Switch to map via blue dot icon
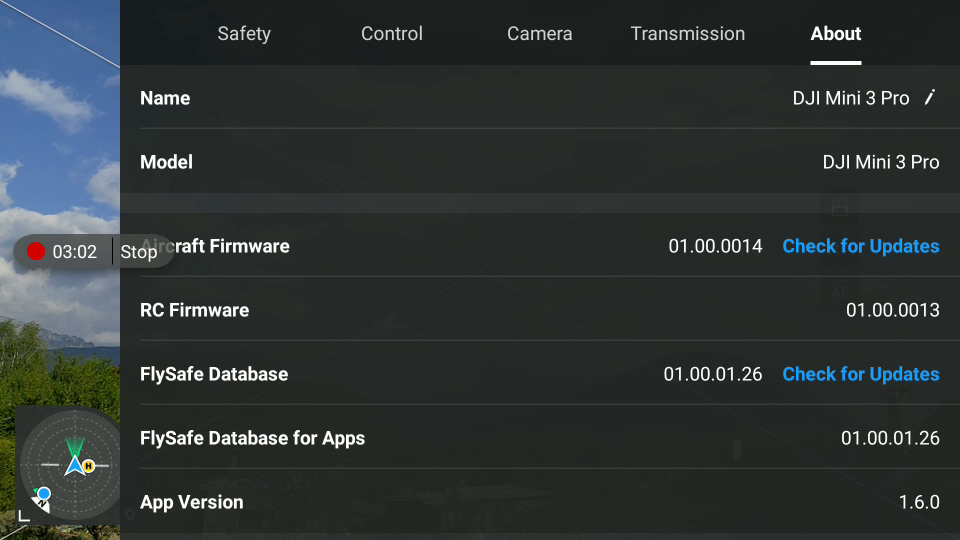The width and height of the screenshot is (960, 540). coord(43,493)
